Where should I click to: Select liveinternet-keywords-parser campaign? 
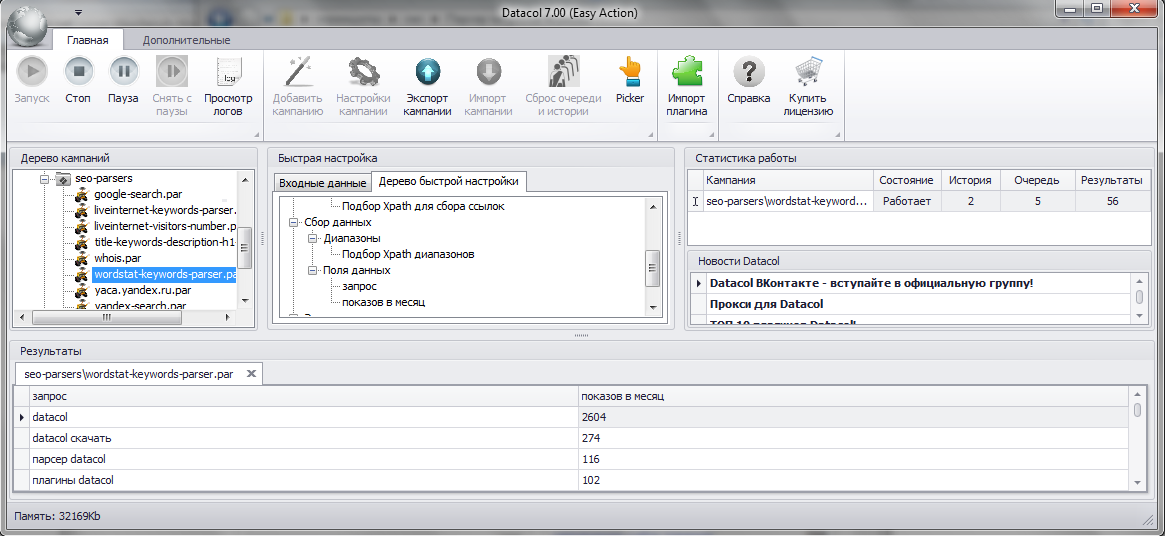click(x=165, y=211)
